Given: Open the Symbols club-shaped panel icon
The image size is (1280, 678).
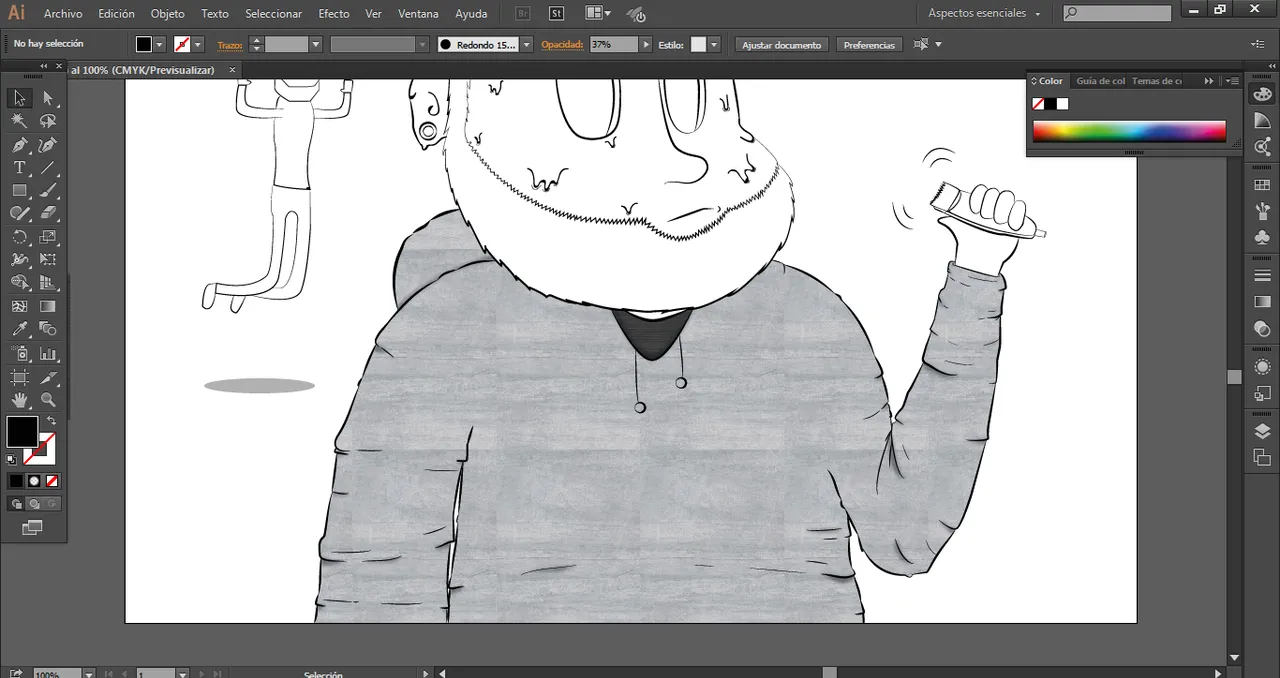Looking at the screenshot, I should click(1262, 238).
